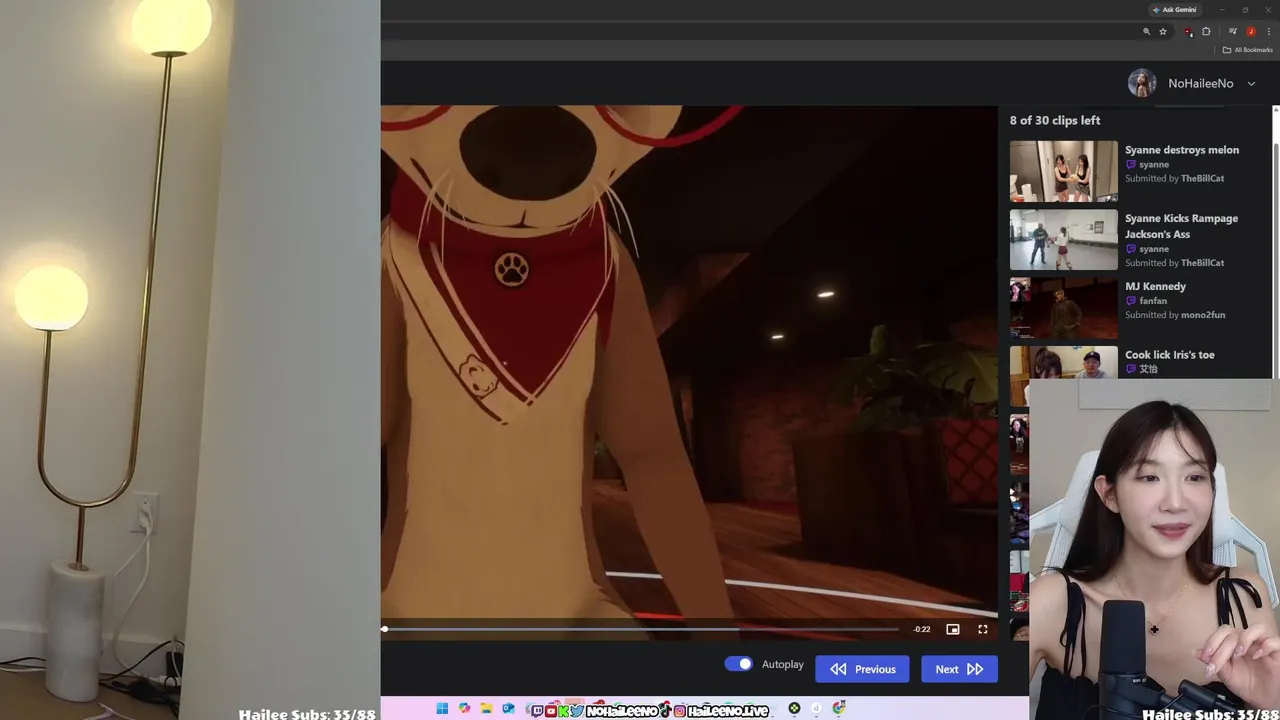Open the red shield extension icon
Viewport: 1280px width, 720px height.
[x=1188, y=32]
